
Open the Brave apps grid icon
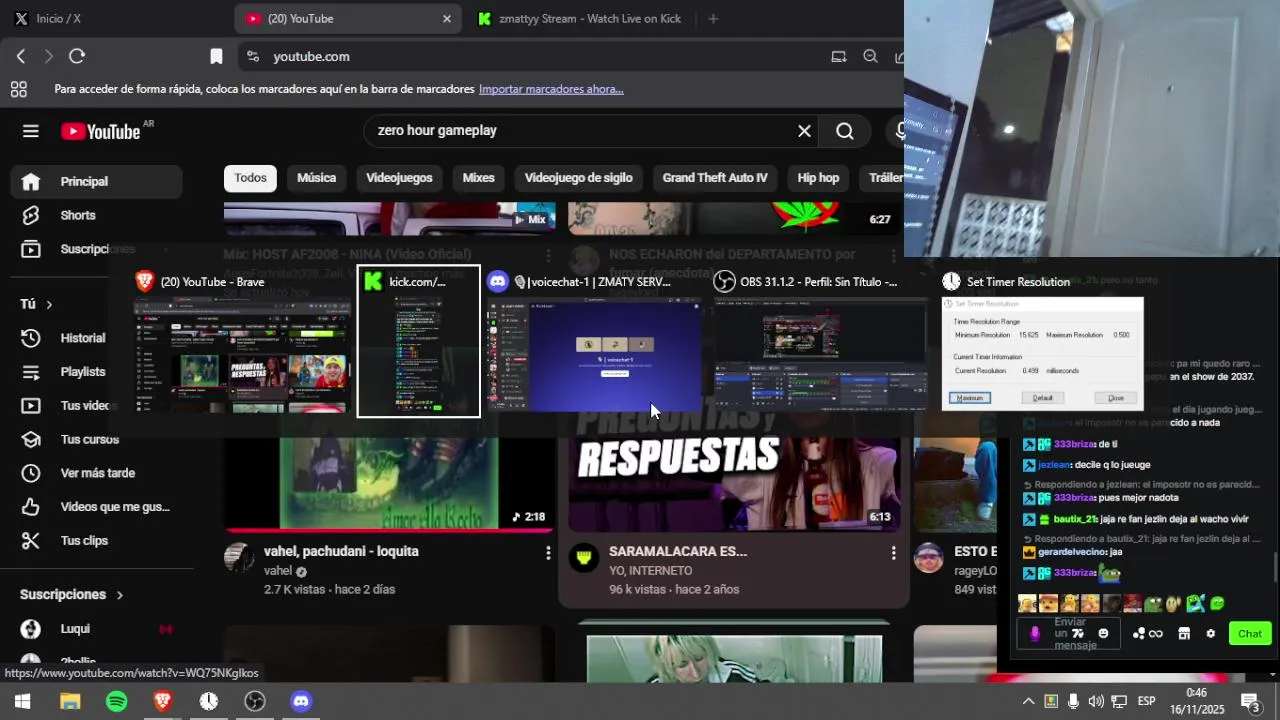click(19, 89)
